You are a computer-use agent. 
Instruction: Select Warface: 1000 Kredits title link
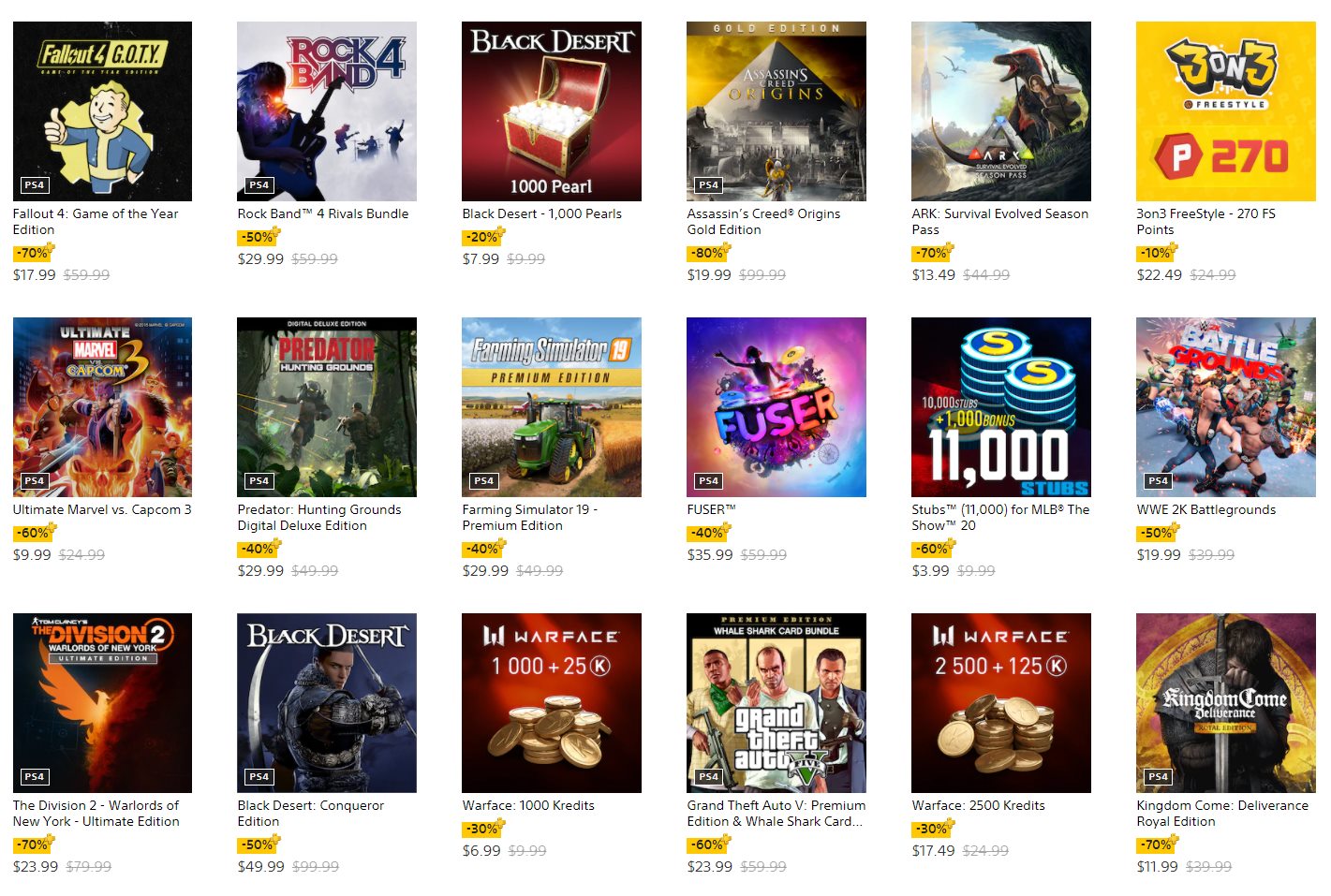(x=528, y=805)
